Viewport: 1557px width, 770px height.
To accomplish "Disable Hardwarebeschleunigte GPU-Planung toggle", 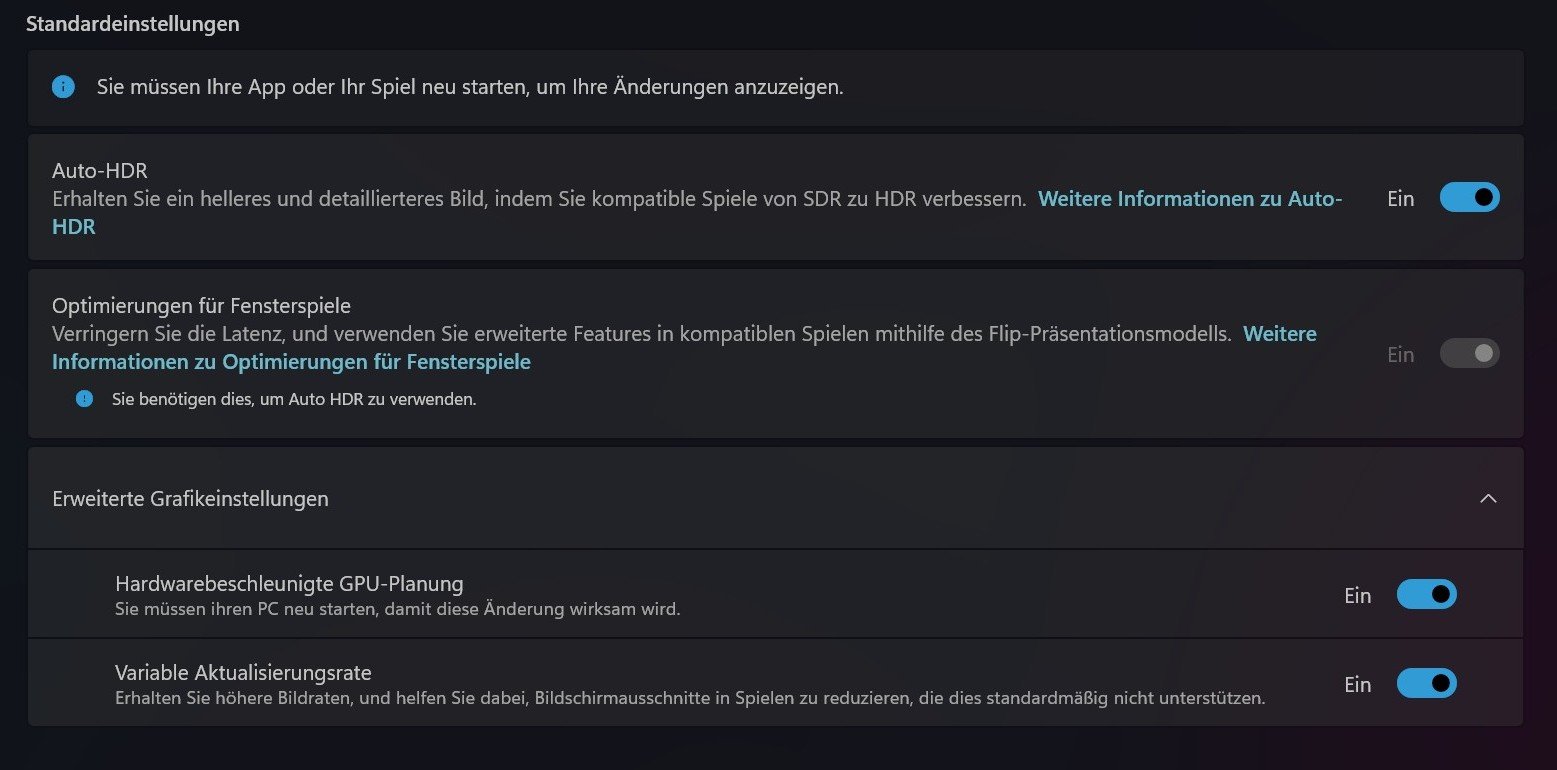I will coord(1426,595).
